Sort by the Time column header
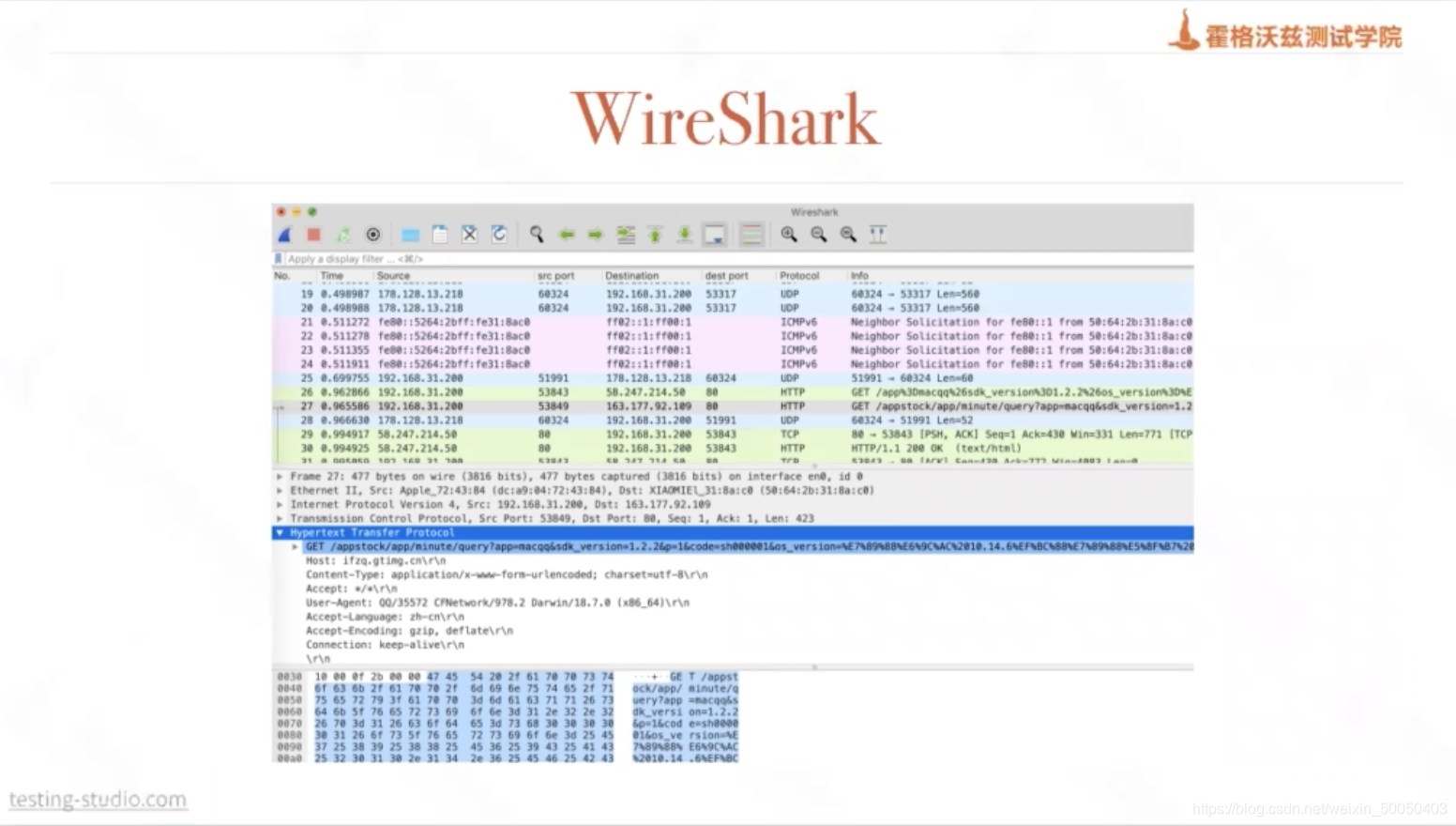 tap(332, 276)
